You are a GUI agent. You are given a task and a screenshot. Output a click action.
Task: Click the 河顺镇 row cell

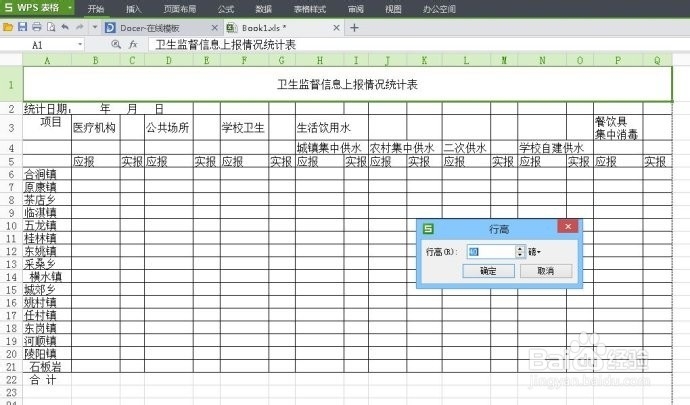[47, 341]
